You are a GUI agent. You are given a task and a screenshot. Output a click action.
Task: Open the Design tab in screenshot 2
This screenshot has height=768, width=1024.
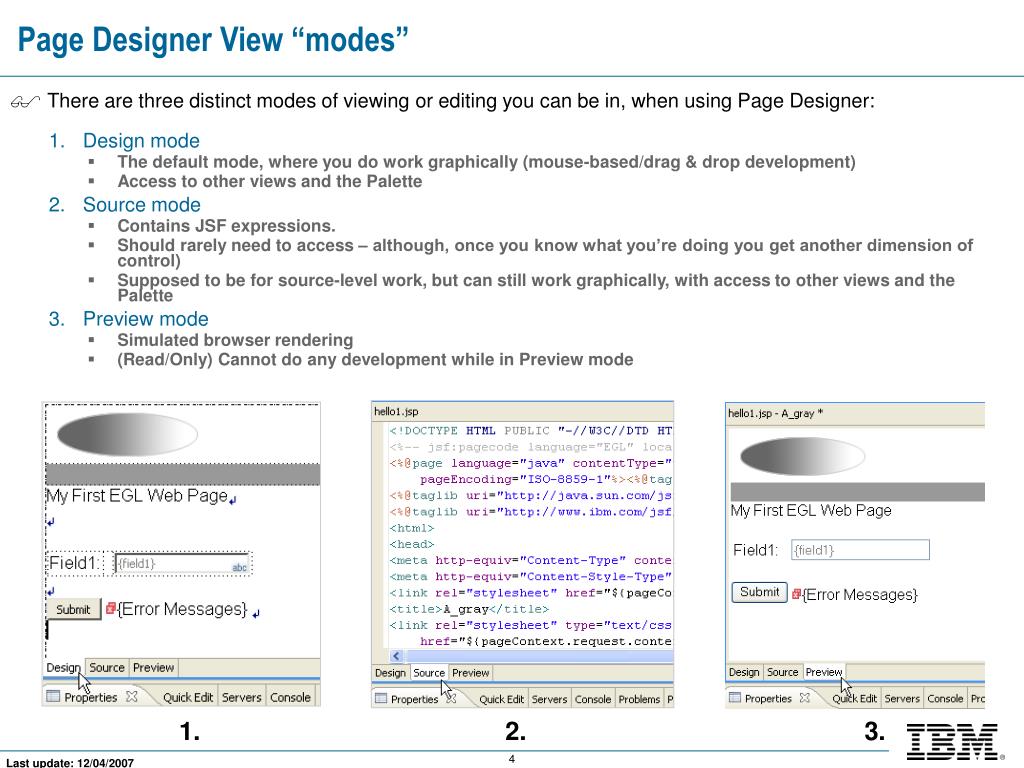click(391, 673)
